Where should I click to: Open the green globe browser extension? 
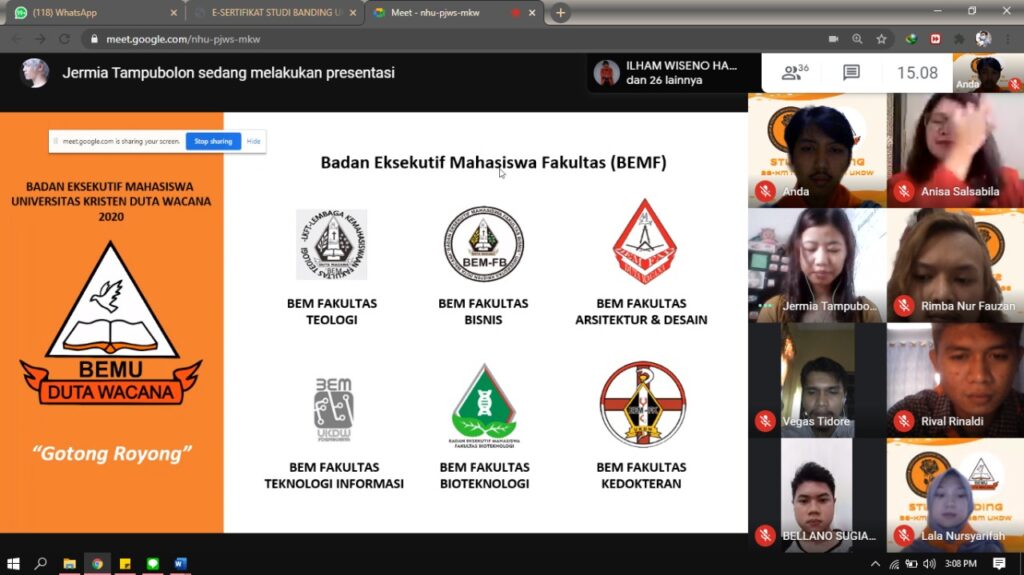pyautogui.click(x=911, y=39)
